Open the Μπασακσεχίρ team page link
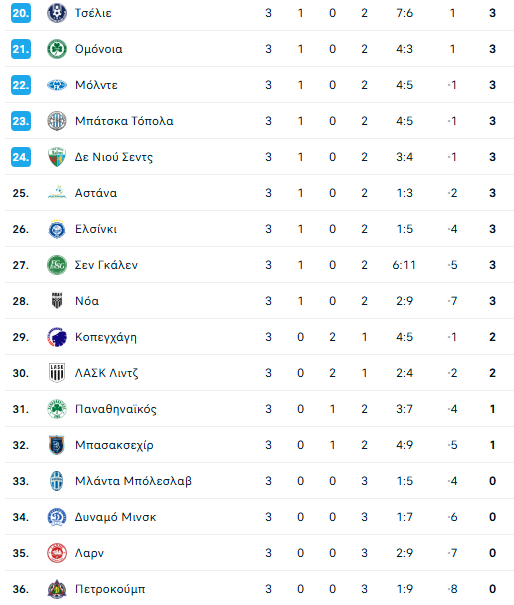This screenshot has height=605, width=514. 114,445
